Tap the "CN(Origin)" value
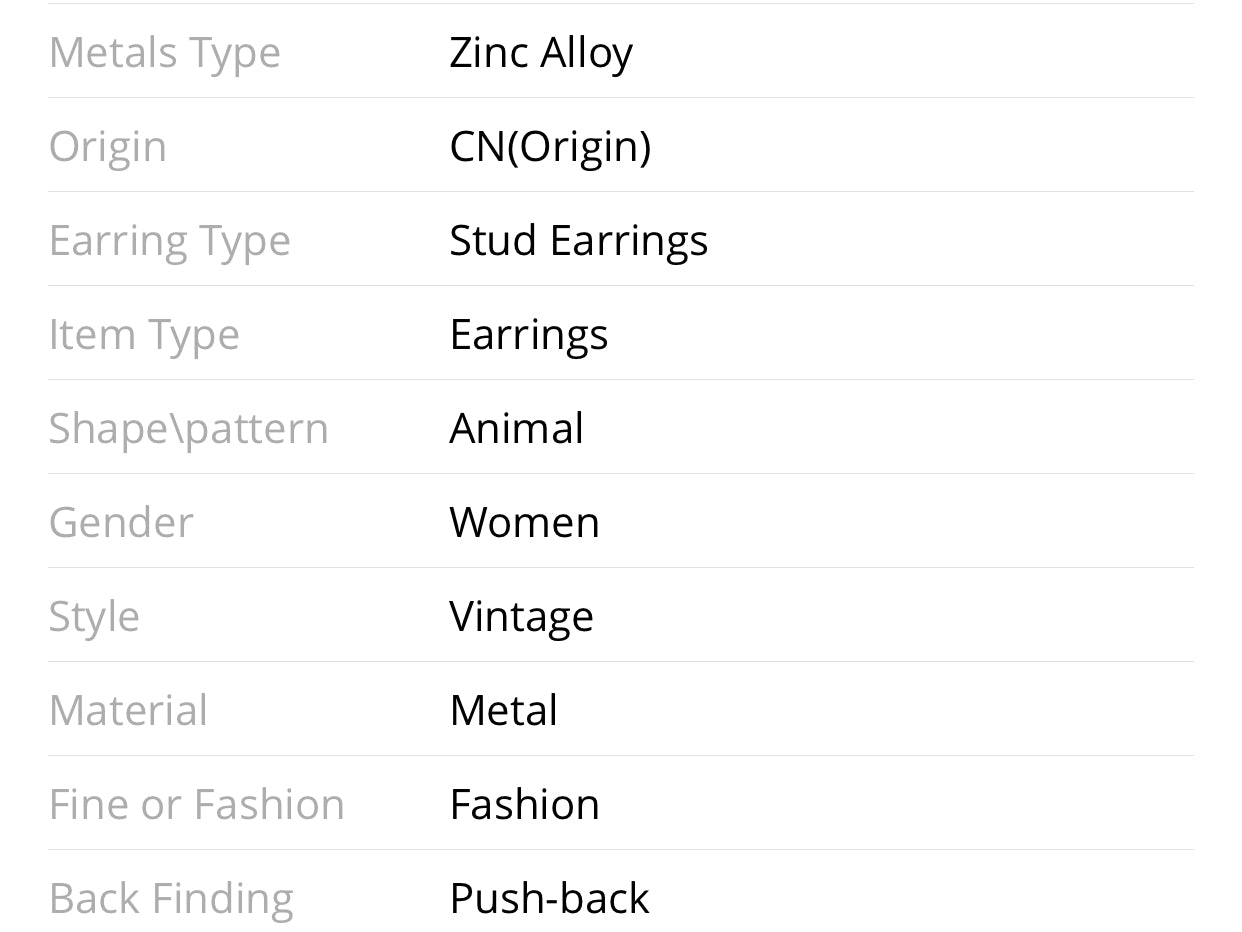Viewport: 1242px width, 932px height. tap(550, 147)
